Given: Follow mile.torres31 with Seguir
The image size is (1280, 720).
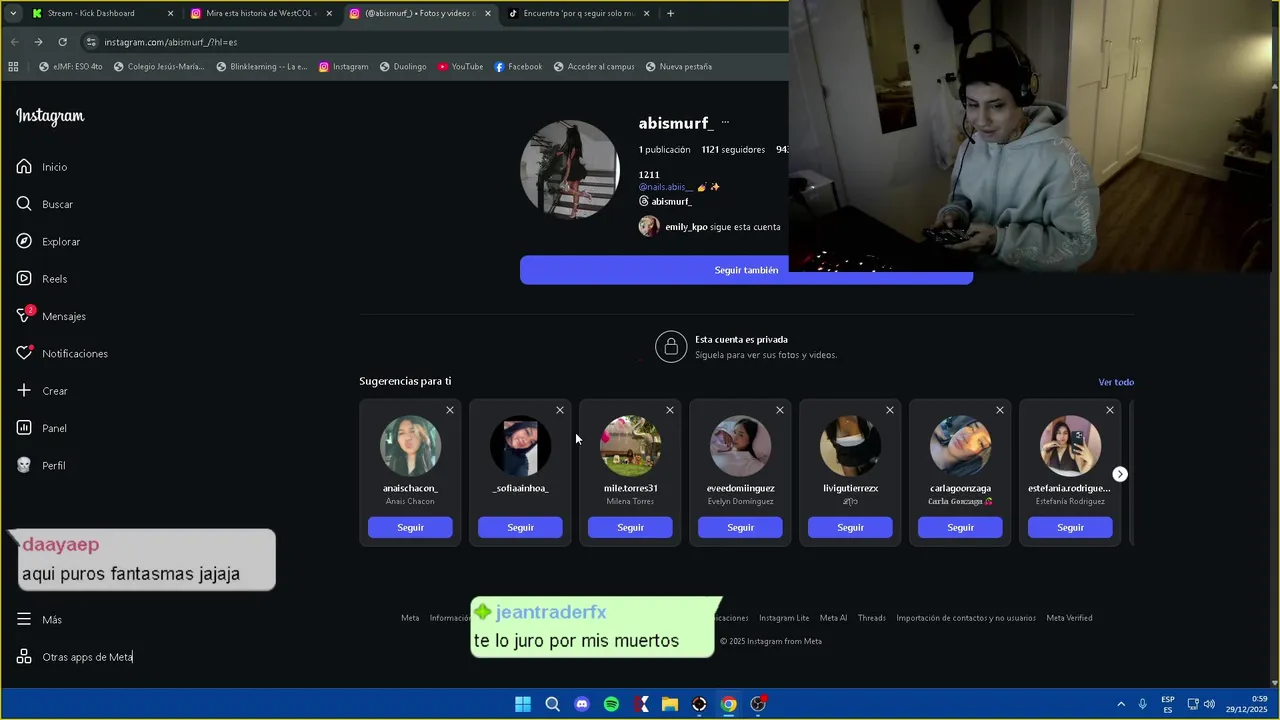Looking at the screenshot, I should [630, 527].
